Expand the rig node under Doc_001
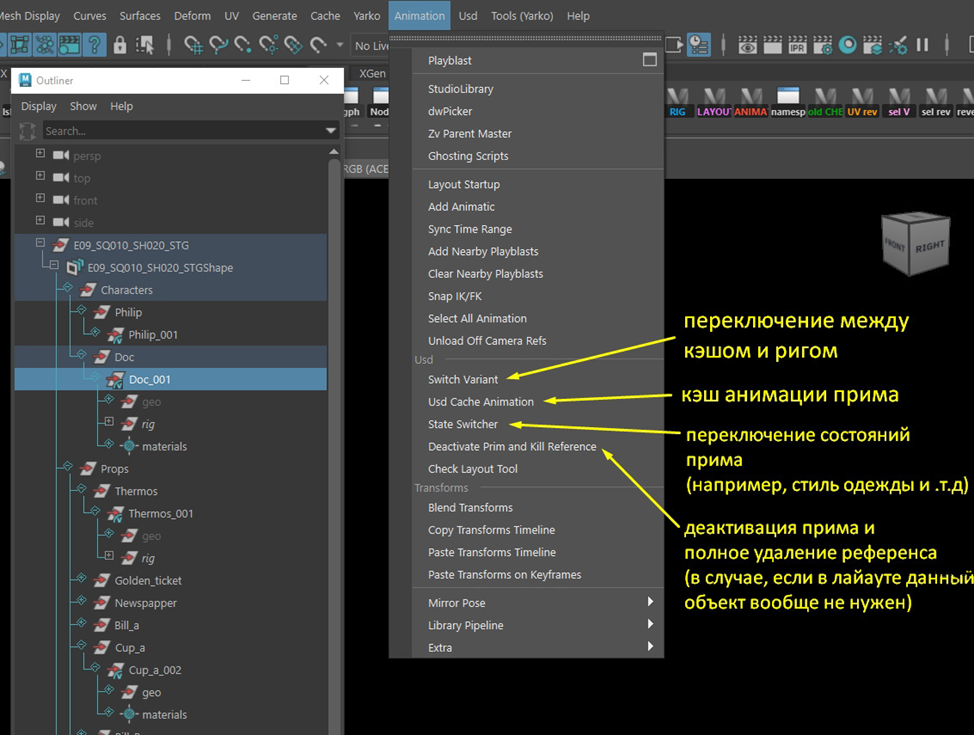Image resolution: width=974 pixels, height=735 pixels. tap(109, 422)
